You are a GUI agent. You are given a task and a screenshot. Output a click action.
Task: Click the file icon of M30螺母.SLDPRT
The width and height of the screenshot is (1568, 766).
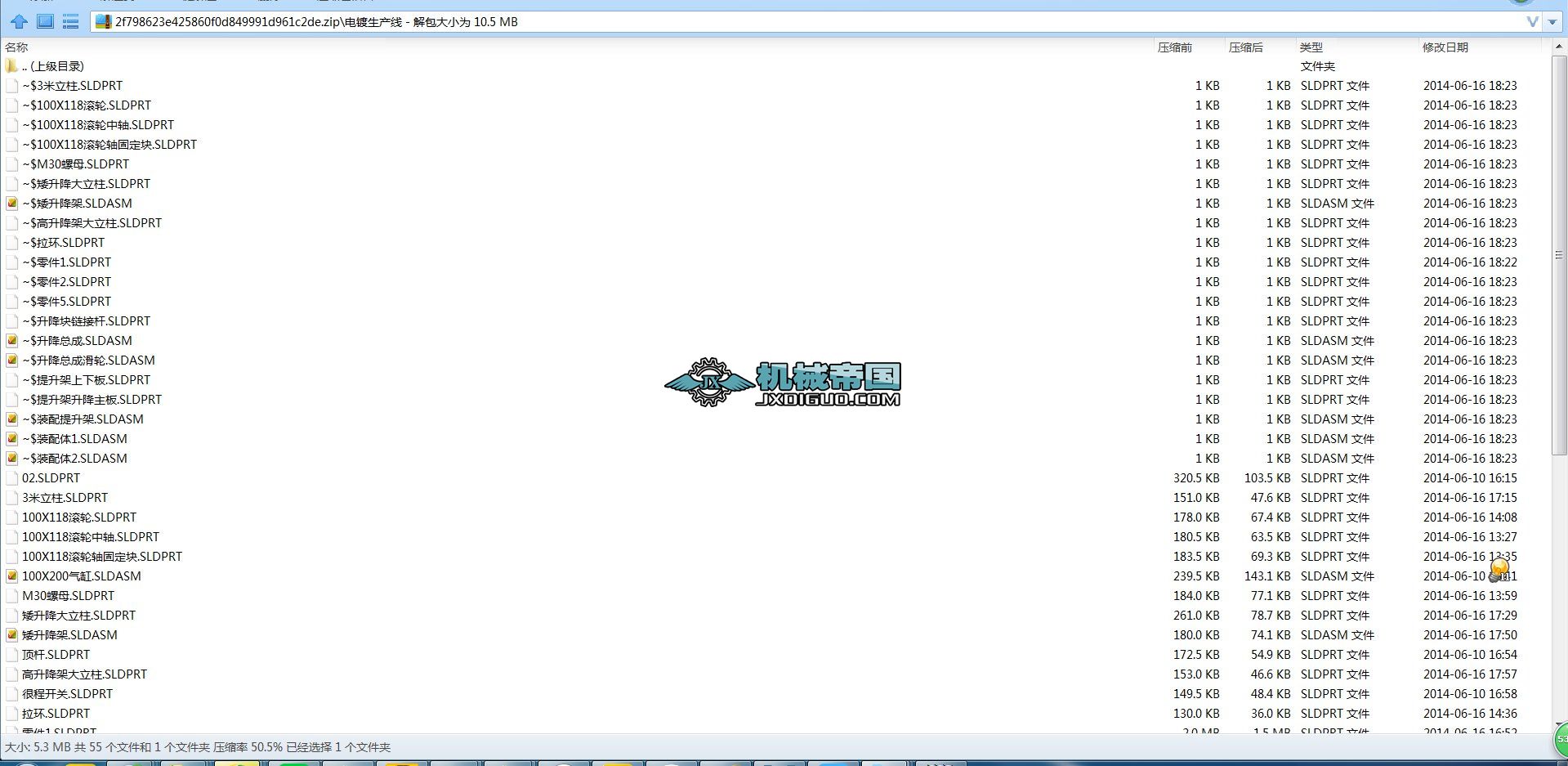(x=11, y=596)
